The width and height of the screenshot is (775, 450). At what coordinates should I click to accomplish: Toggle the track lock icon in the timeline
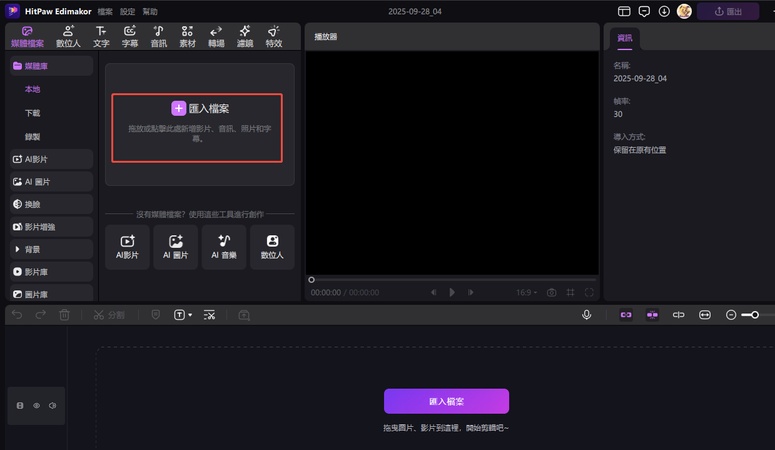[x=21, y=406]
